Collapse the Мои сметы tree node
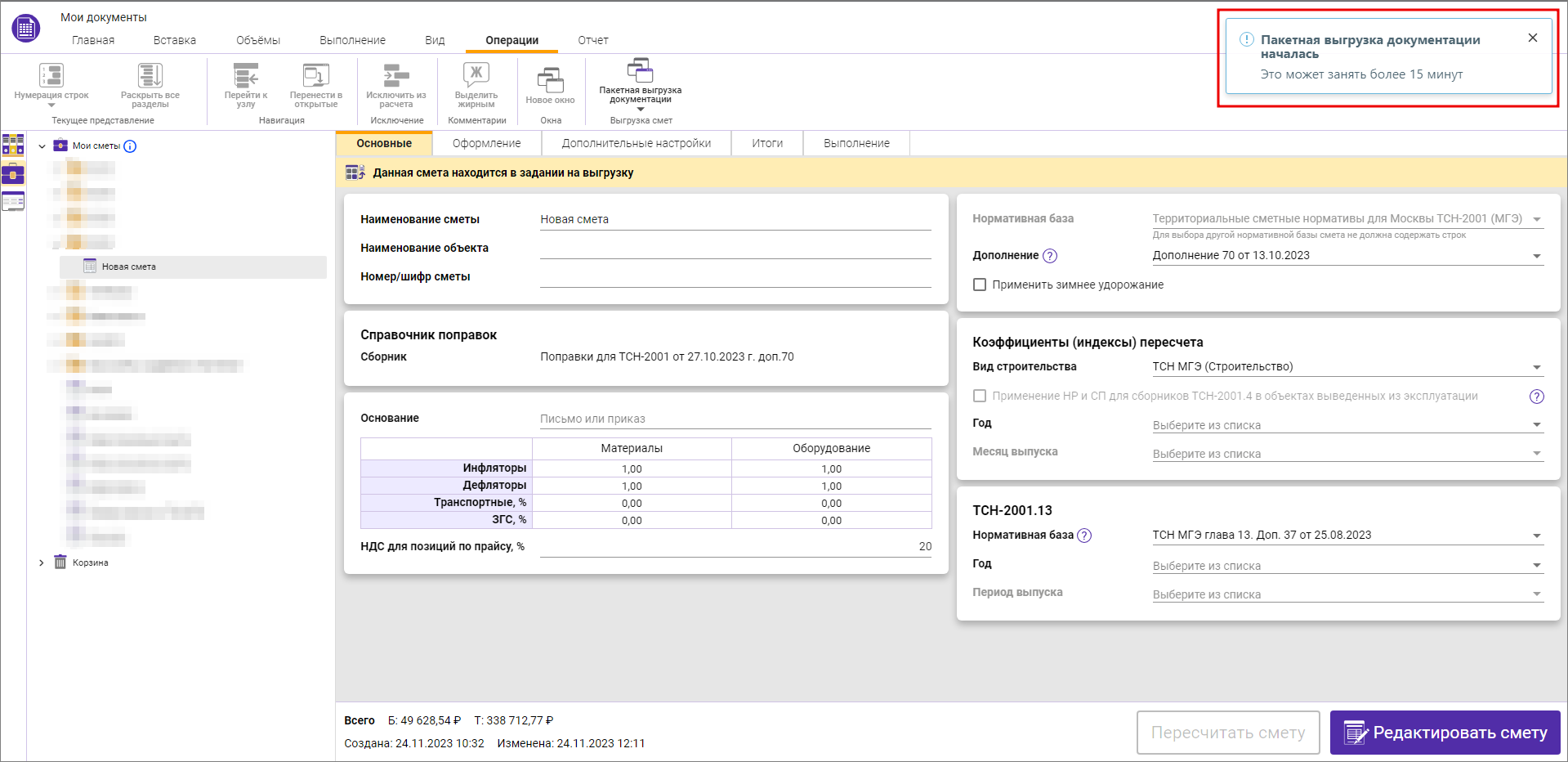 click(42, 146)
